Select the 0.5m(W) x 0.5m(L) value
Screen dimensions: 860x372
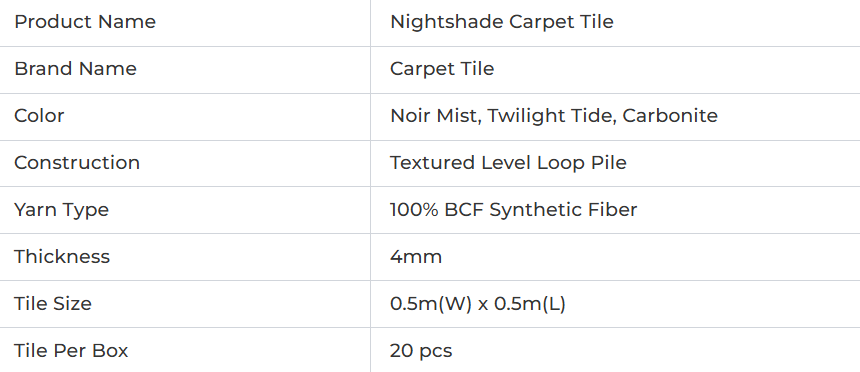pyautogui.click(x=478, y=304)
